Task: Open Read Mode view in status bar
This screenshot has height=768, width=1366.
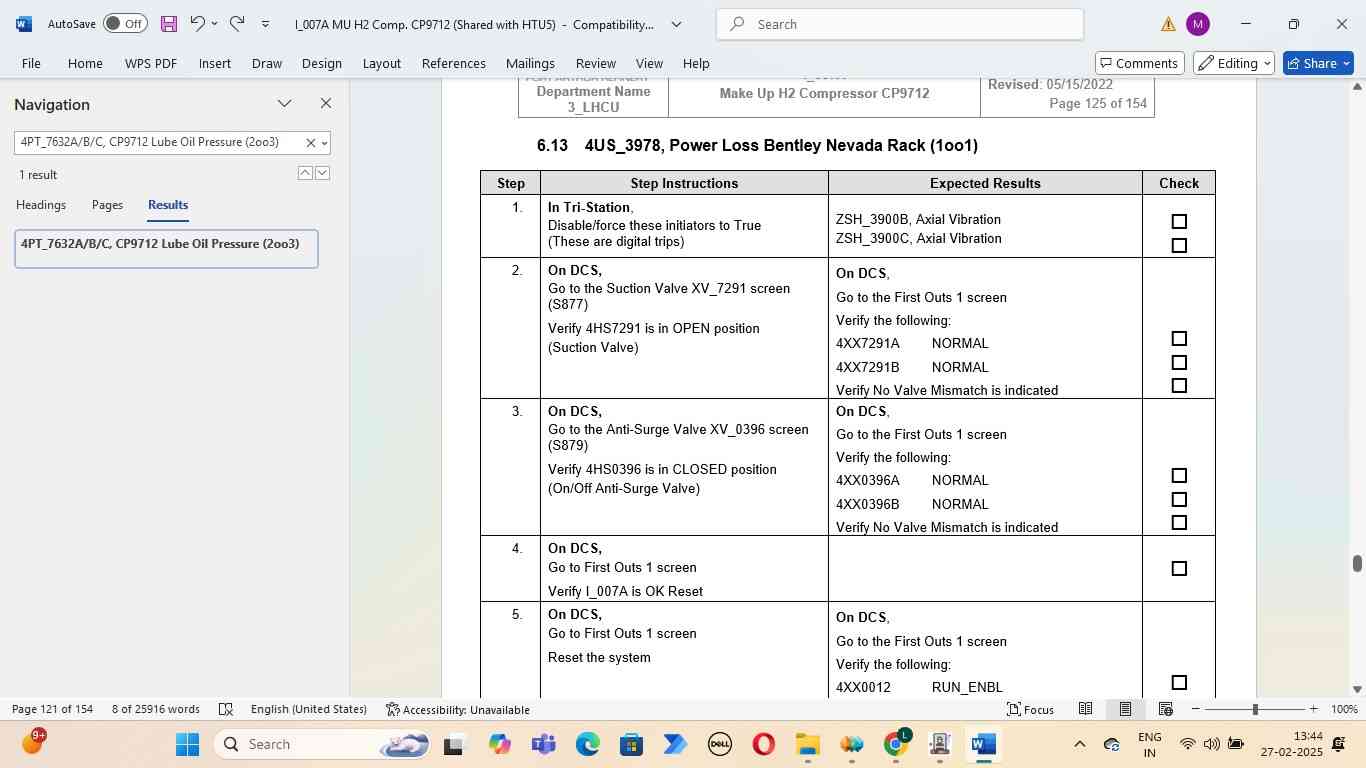Action: click(x=1085, y=709)
